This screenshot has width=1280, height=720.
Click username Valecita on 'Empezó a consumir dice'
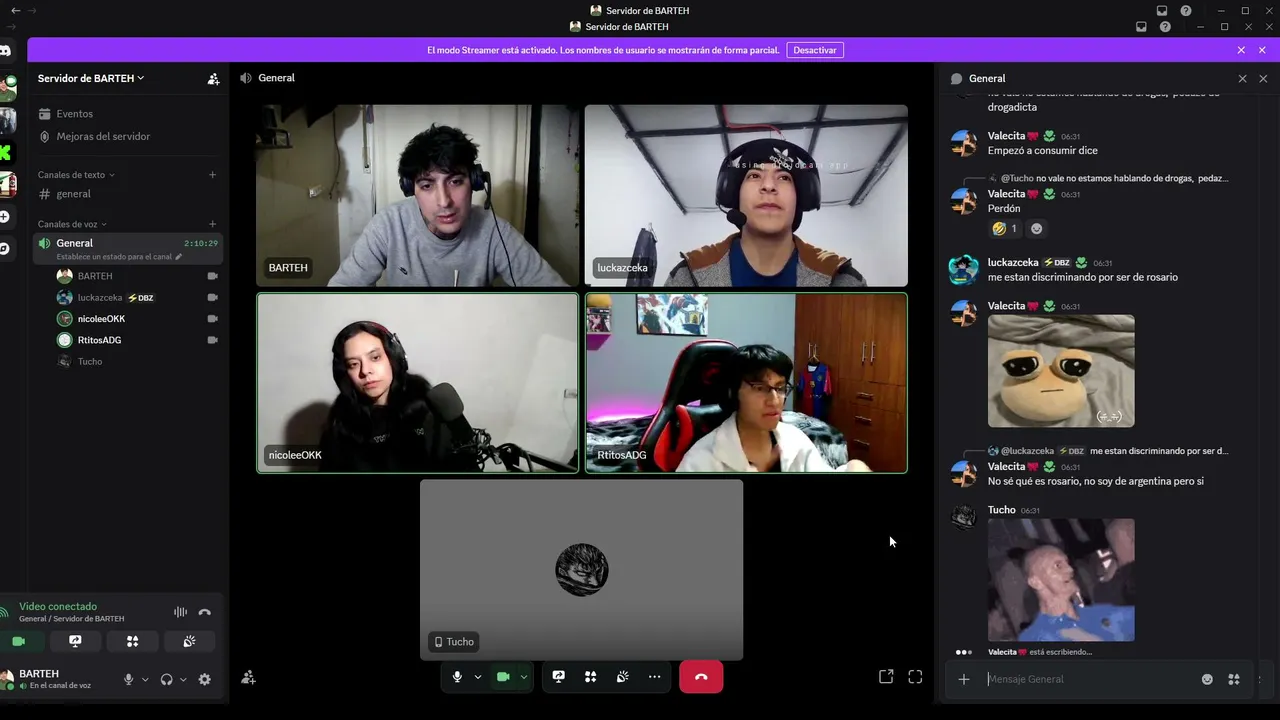click(1006, 136)
